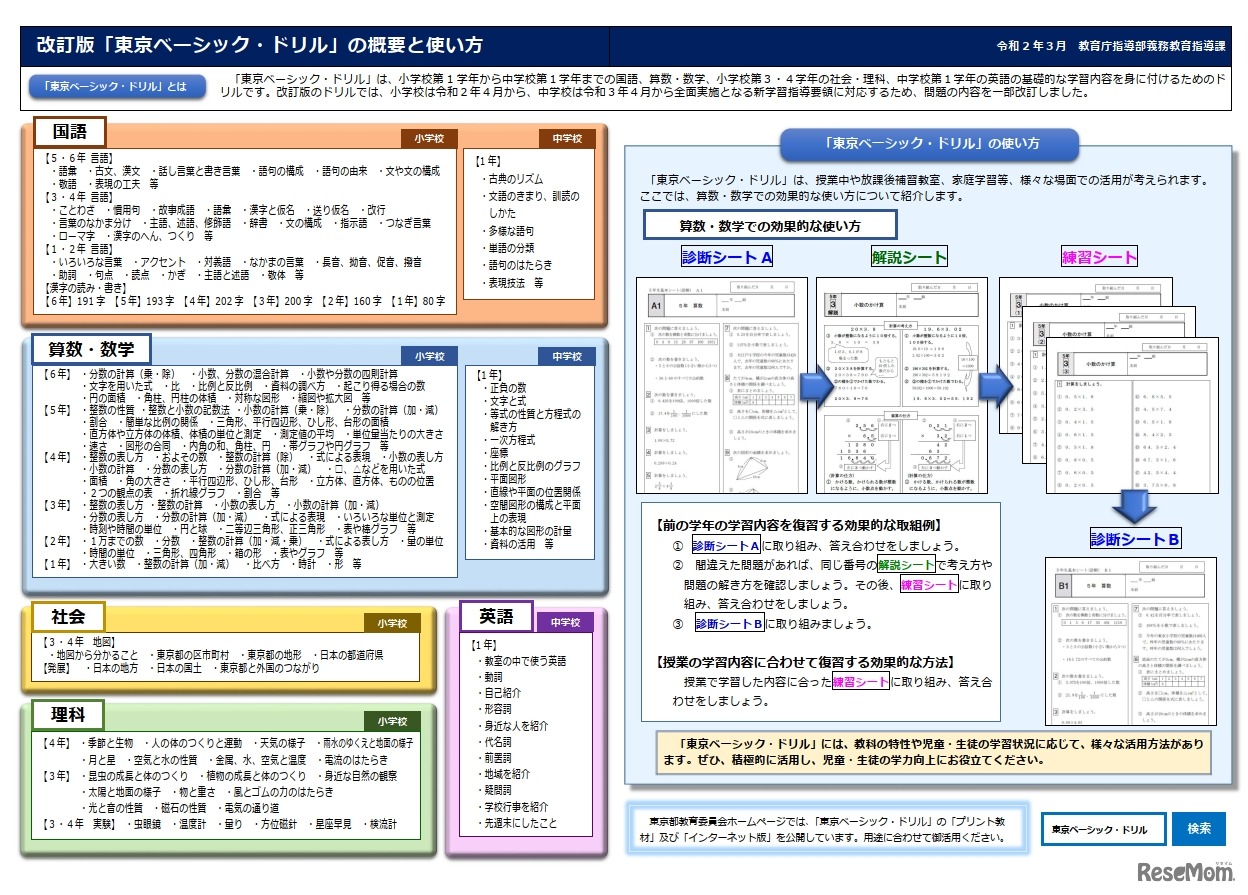Click 比例と反比例のグラフ item

coord(533,466)
